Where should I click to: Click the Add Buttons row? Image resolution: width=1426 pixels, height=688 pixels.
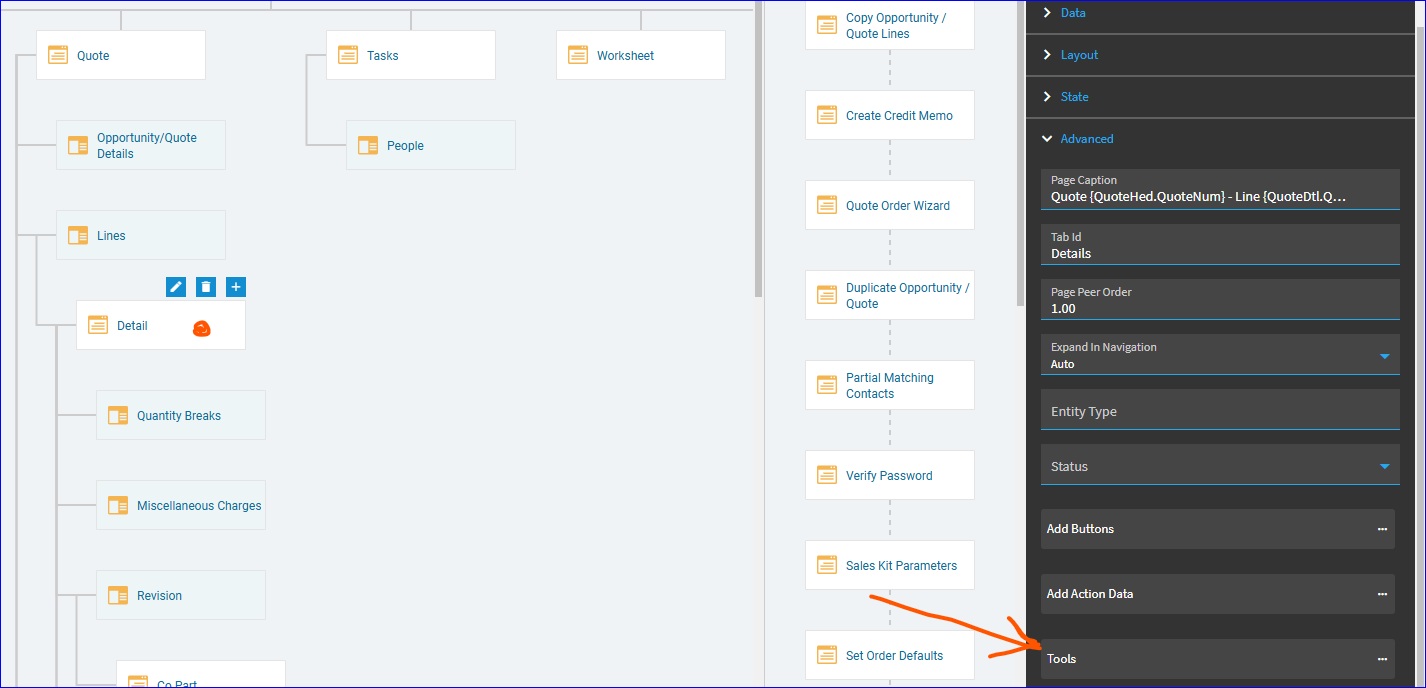click(1218, 529)
